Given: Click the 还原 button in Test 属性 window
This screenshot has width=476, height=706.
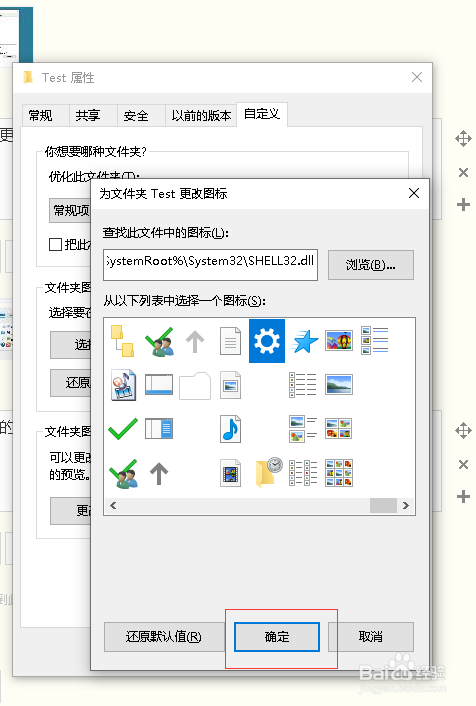Looking at the screenshot, I should tap(71, 383).
